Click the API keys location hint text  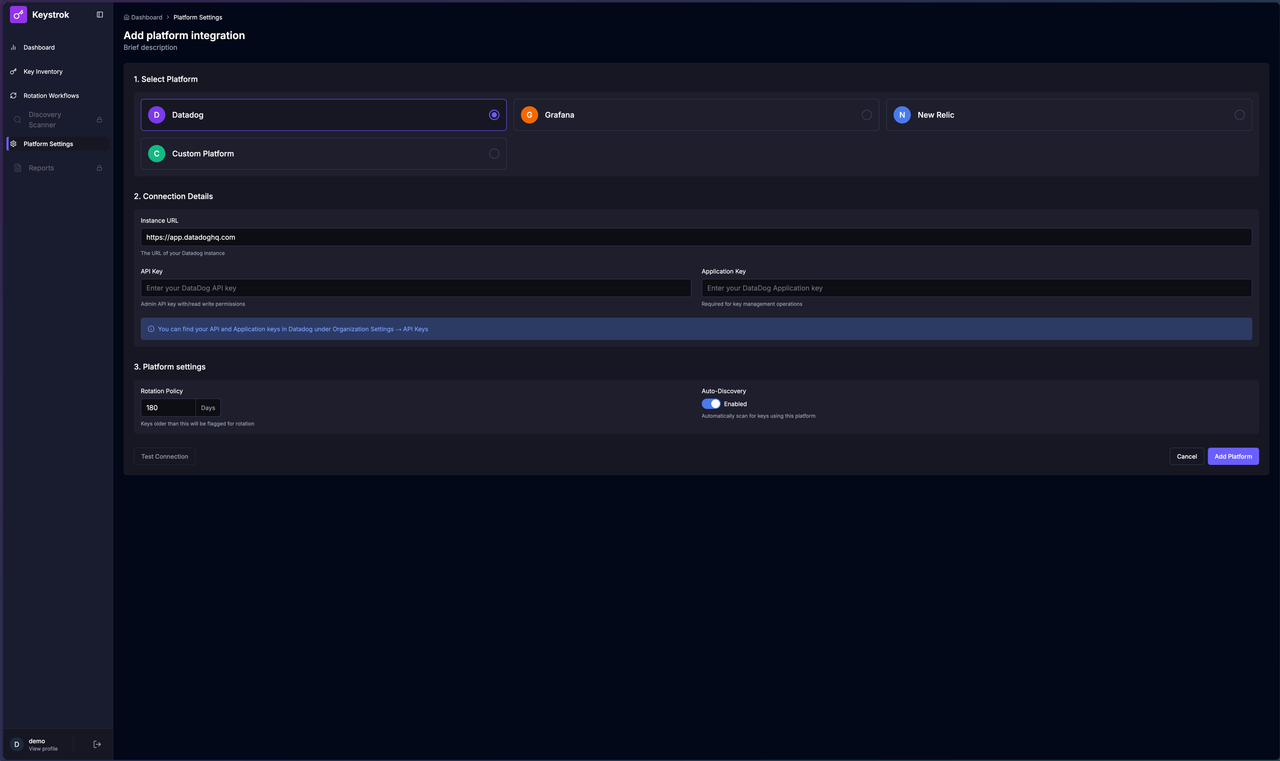point(293,329)
